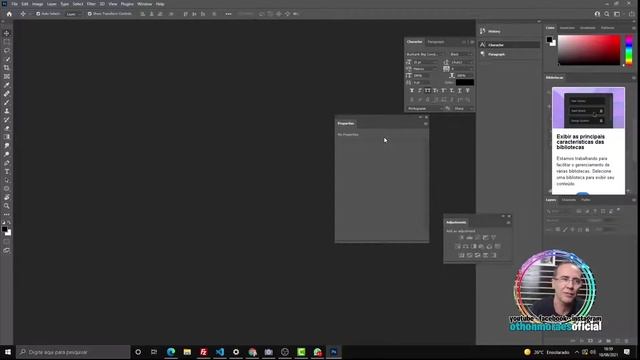
Task: Open the Properties panel flyout menu
Action: [425, 123]
